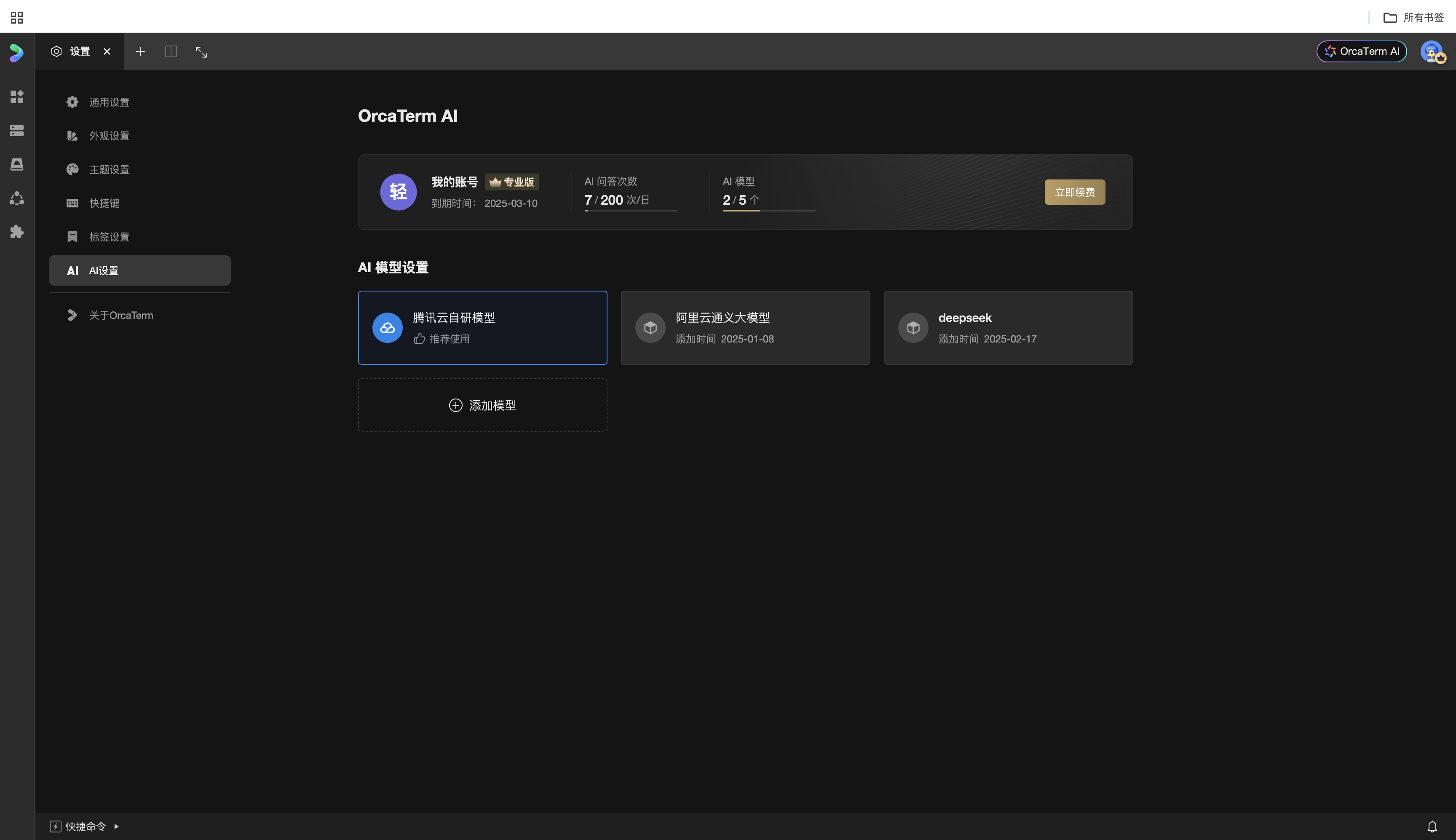Open the dashboard widgets sidebar icon
The width and height of the screenshot is (1456, 840).
17,96
